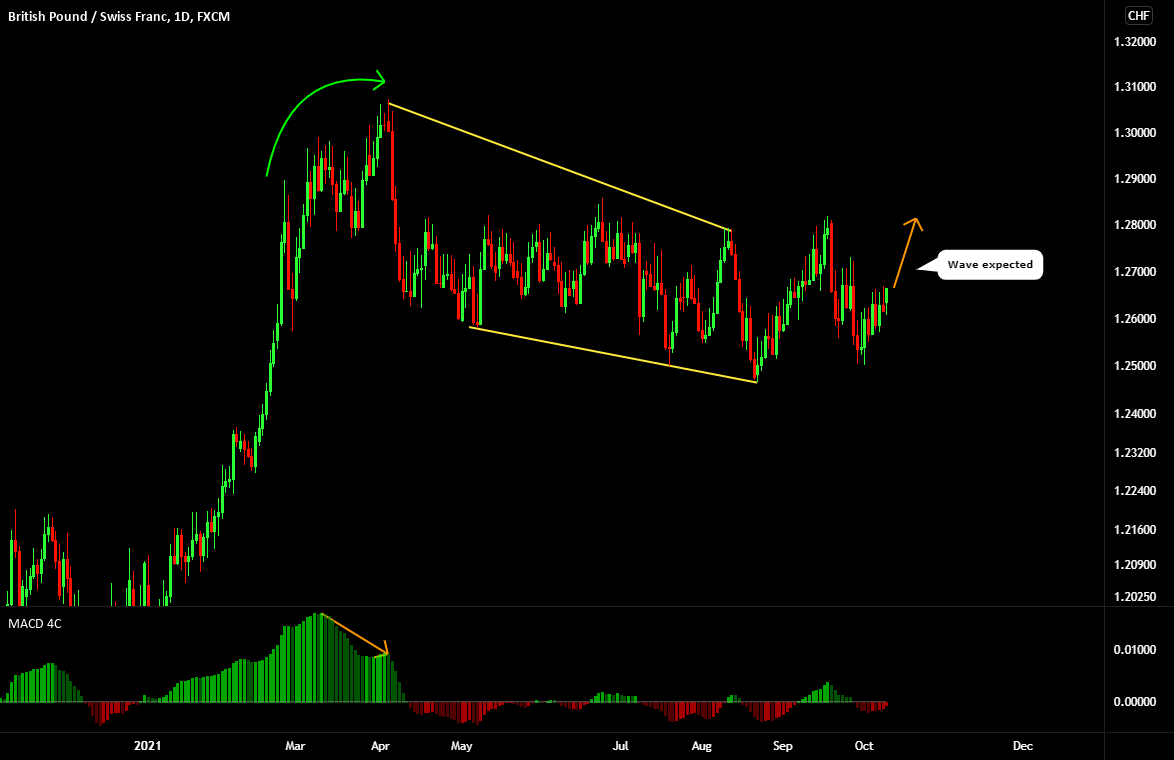Click the Apr time axis label
This screenshot has height=760, width=1174.
point(380,746)
